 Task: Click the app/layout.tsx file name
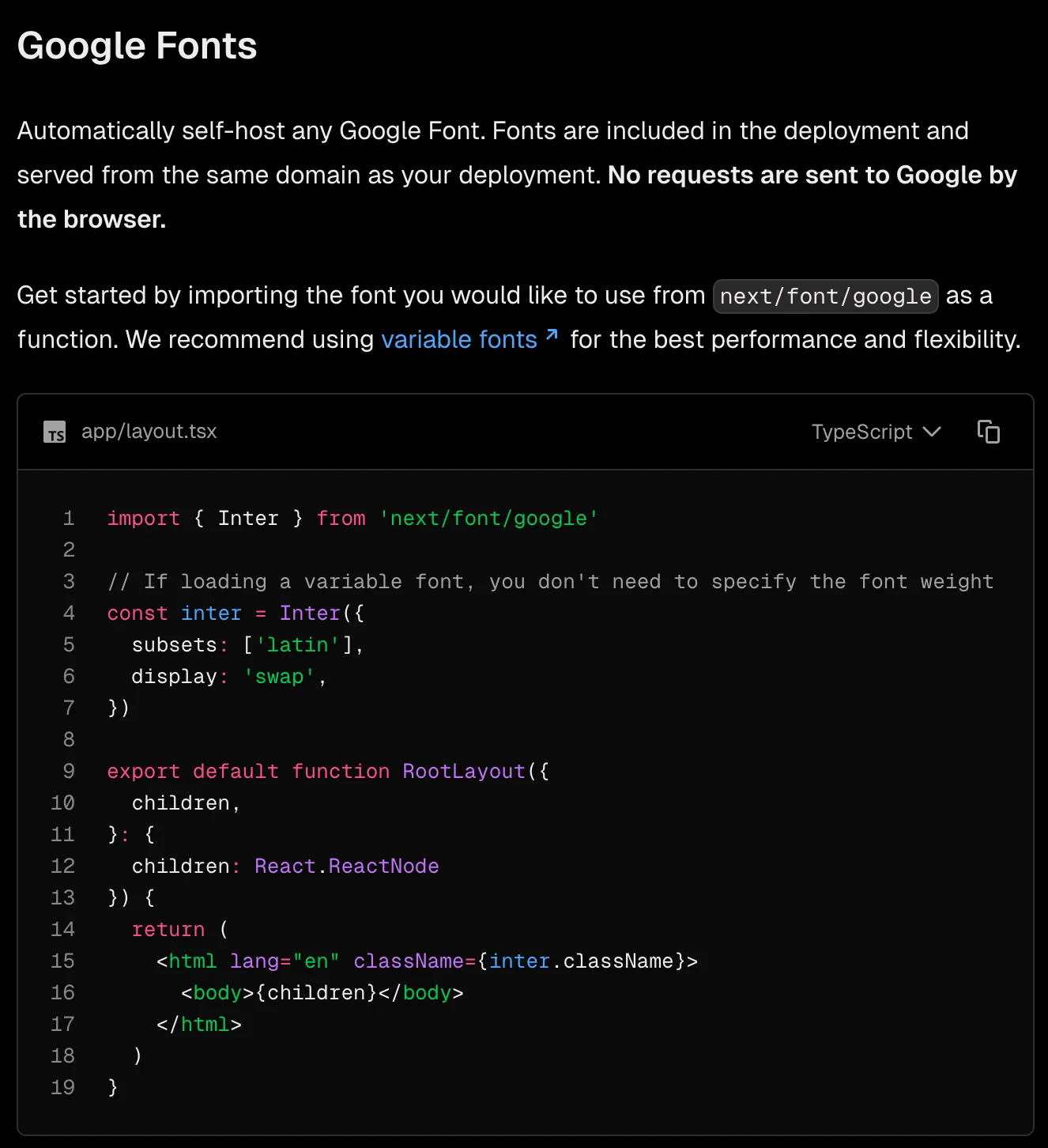(149, 432)
